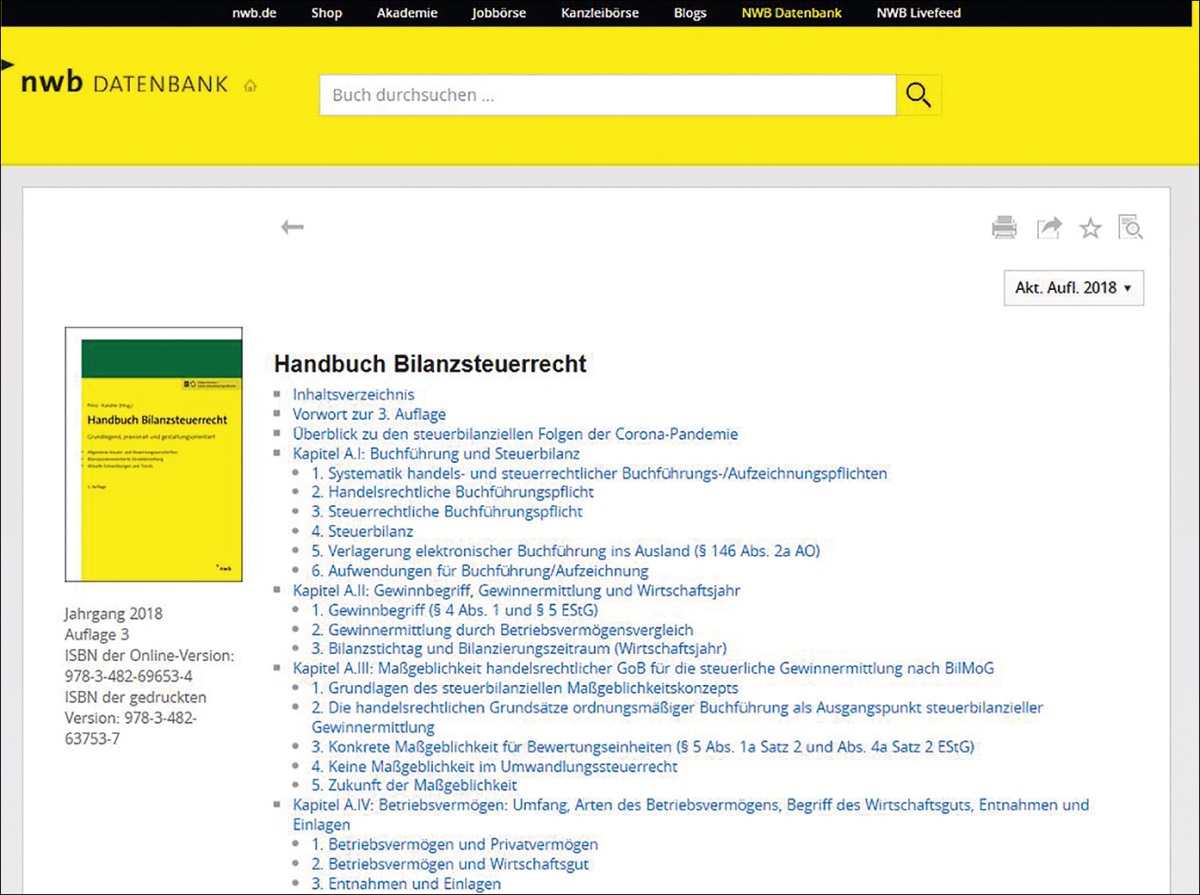Screen dimensions: 1200x895
Task: Open 5. Zukunft der Maßgeblichkeit section
Action: [414, 785]
